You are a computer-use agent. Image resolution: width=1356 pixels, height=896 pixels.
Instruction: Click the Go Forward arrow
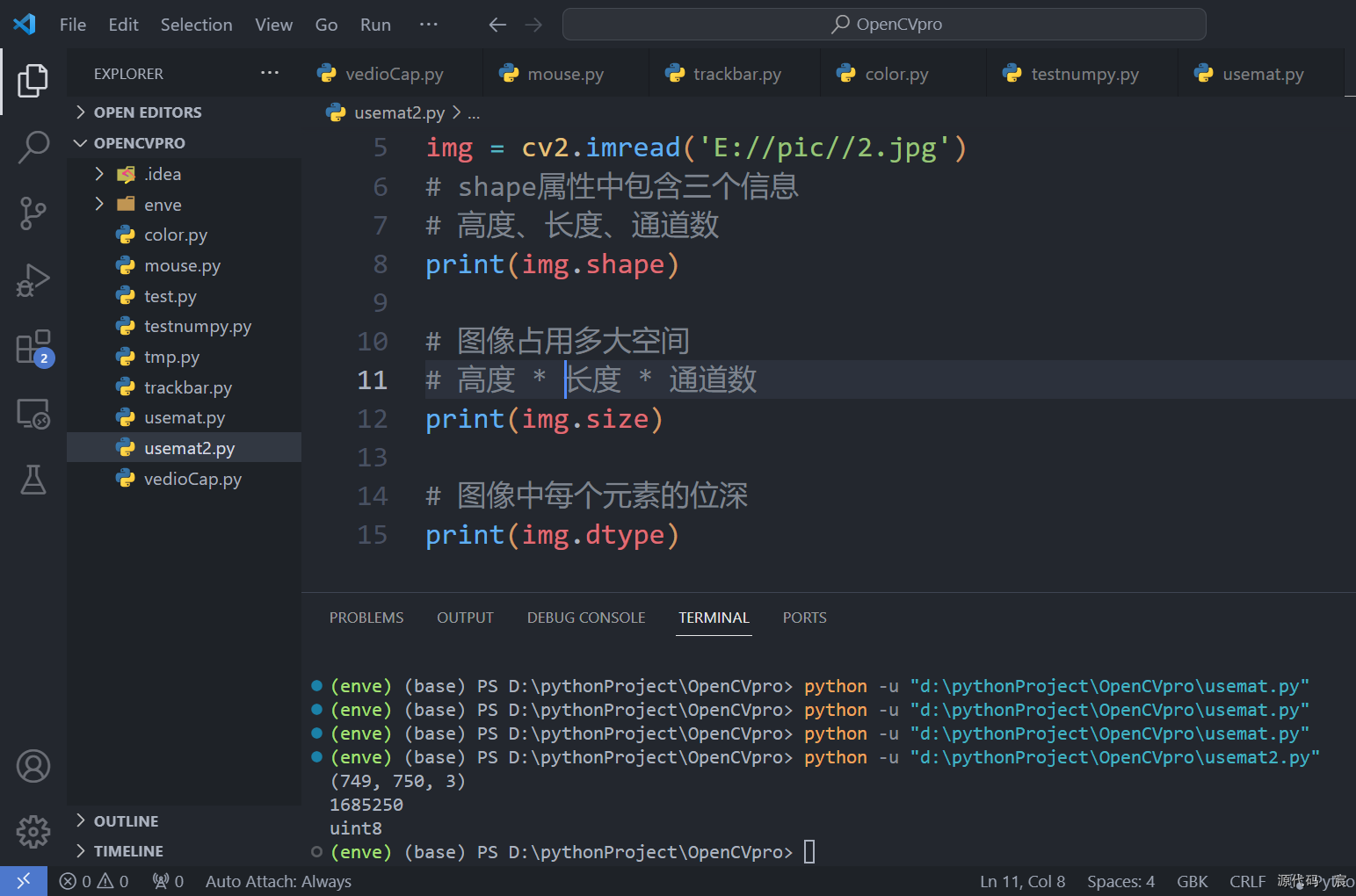(533, 25)
